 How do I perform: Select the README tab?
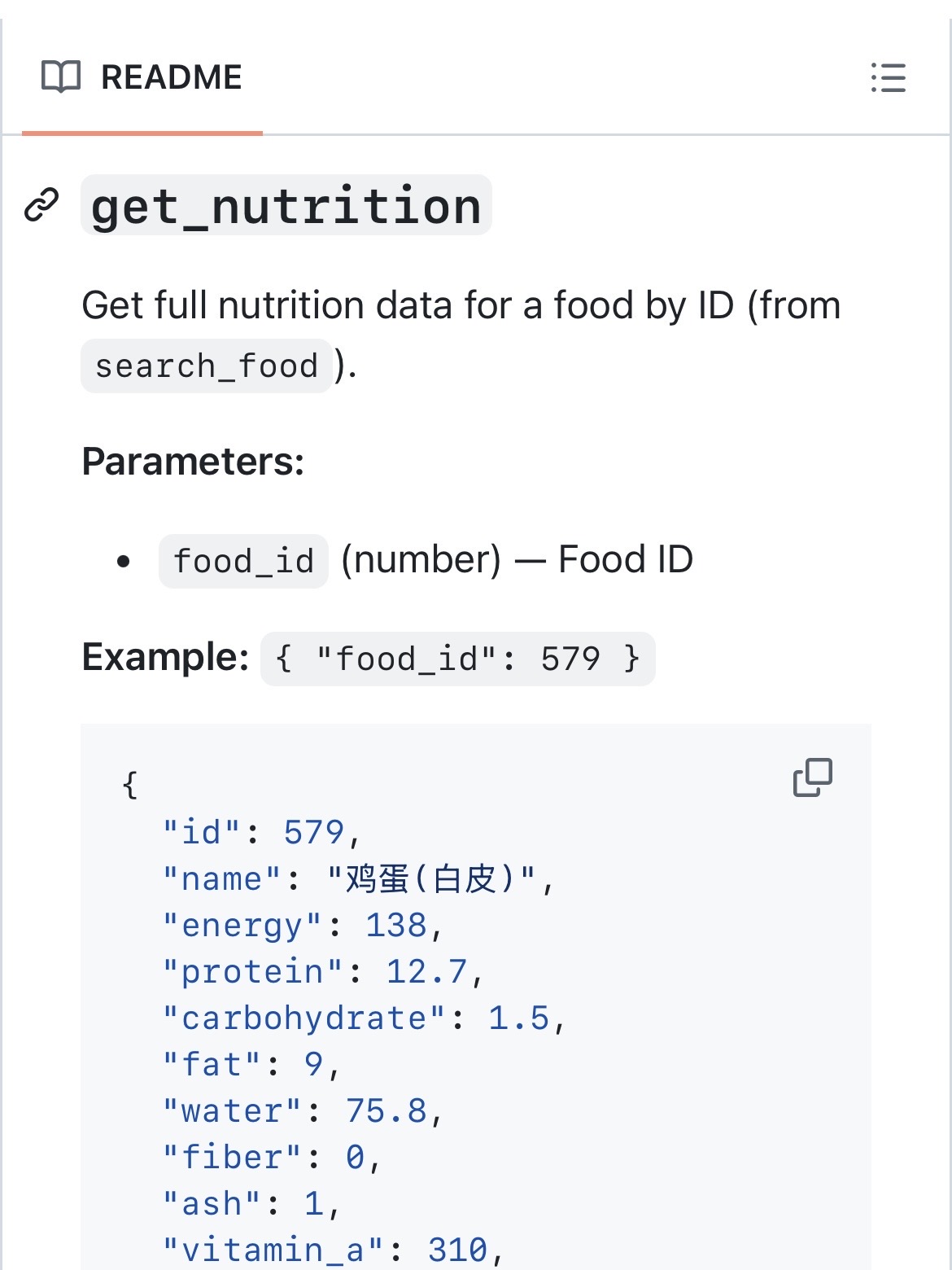142,78
